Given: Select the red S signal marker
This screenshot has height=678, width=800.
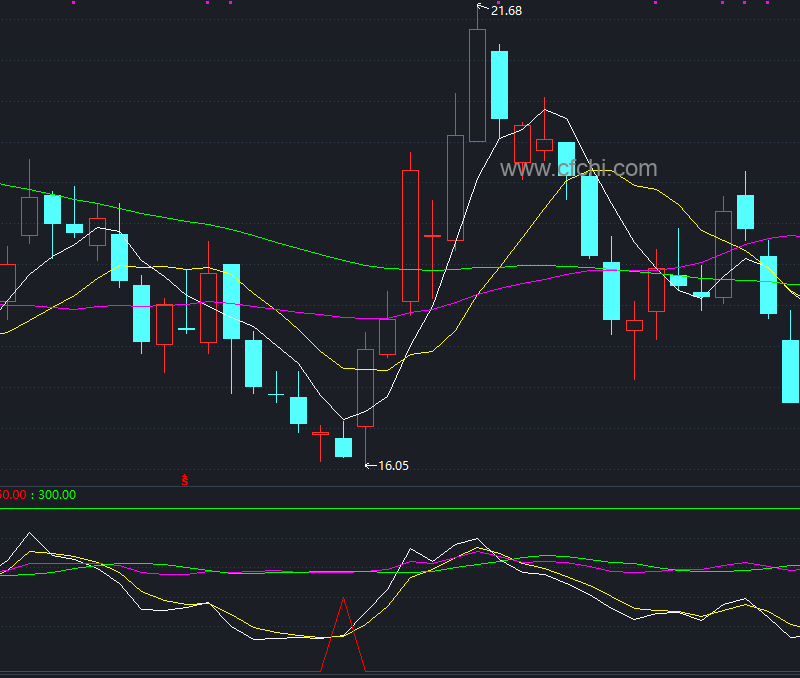Looking at the screenshot, I should (x=185, y=480).
